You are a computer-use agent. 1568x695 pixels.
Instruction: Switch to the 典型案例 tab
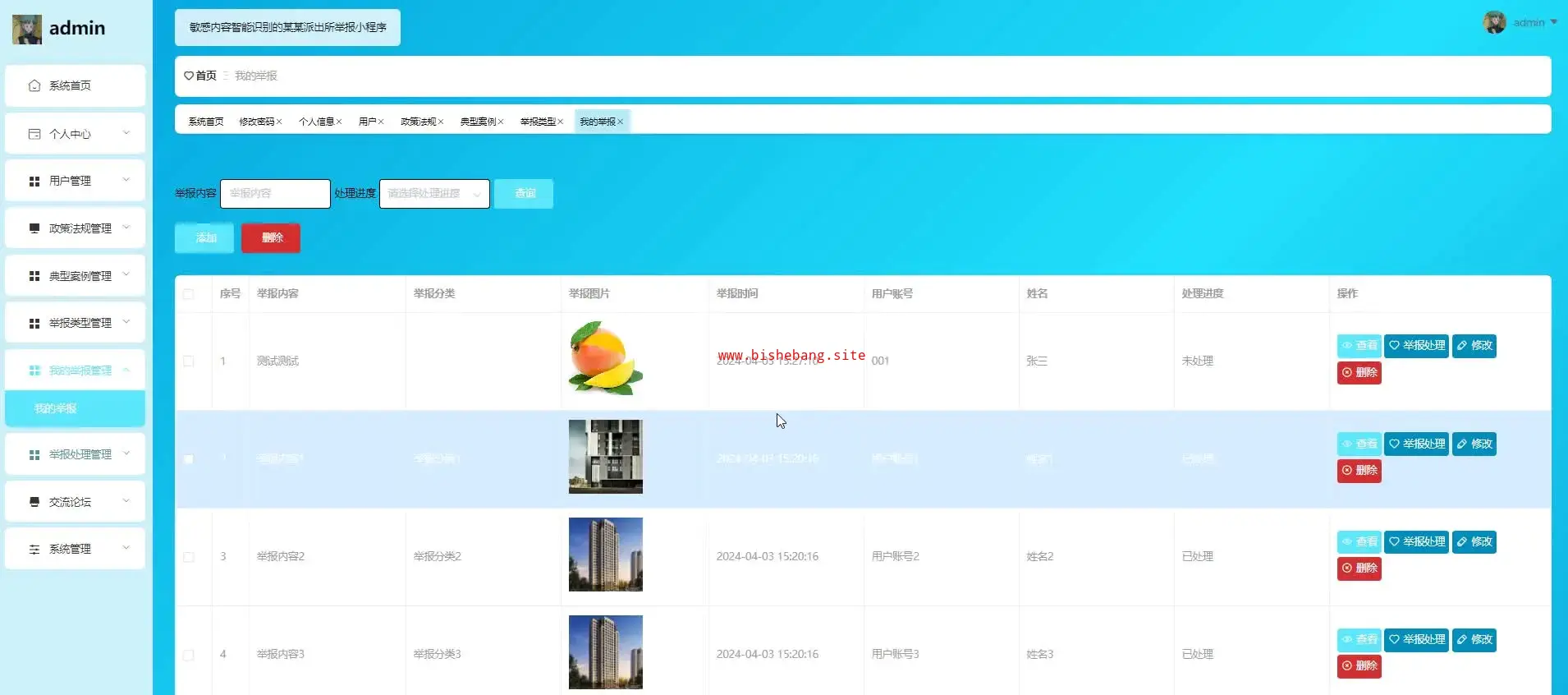479,122
